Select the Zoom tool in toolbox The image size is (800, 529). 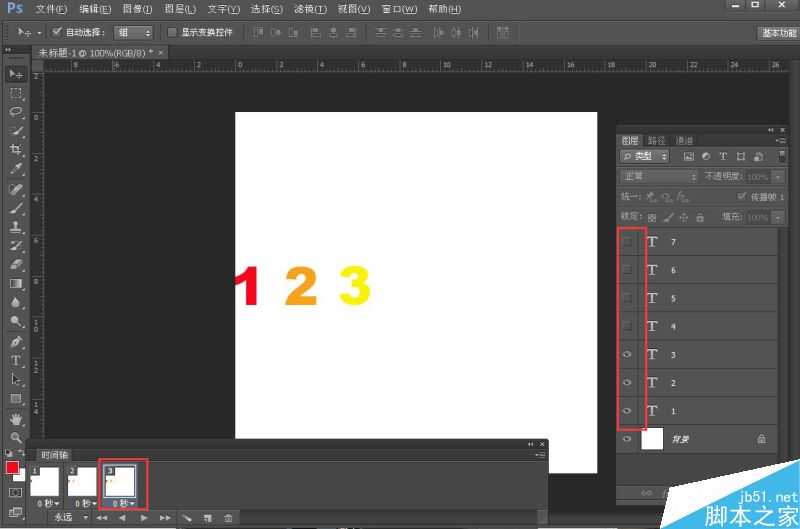pos(16,438)
